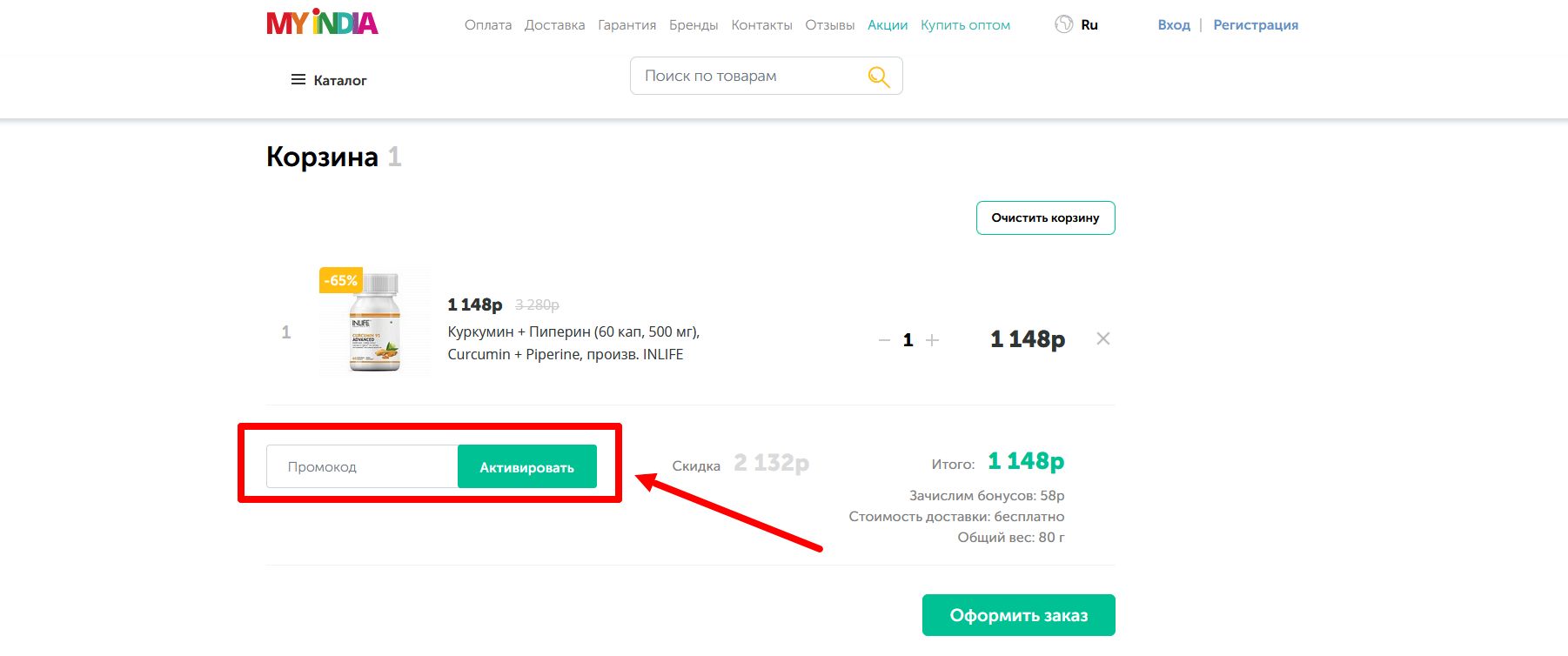
Task: Click the search magnifier icon
Action: point(879,77)
